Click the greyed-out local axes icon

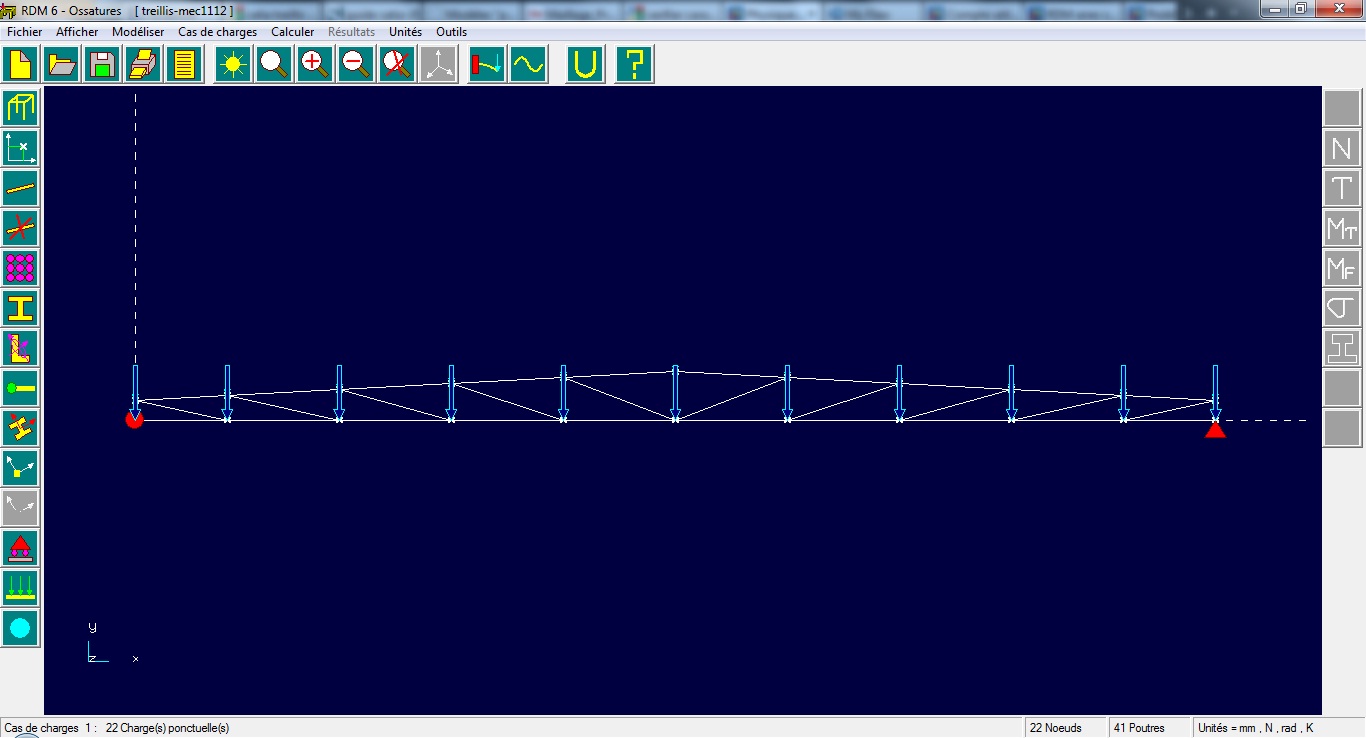click(x=21, y=508)
